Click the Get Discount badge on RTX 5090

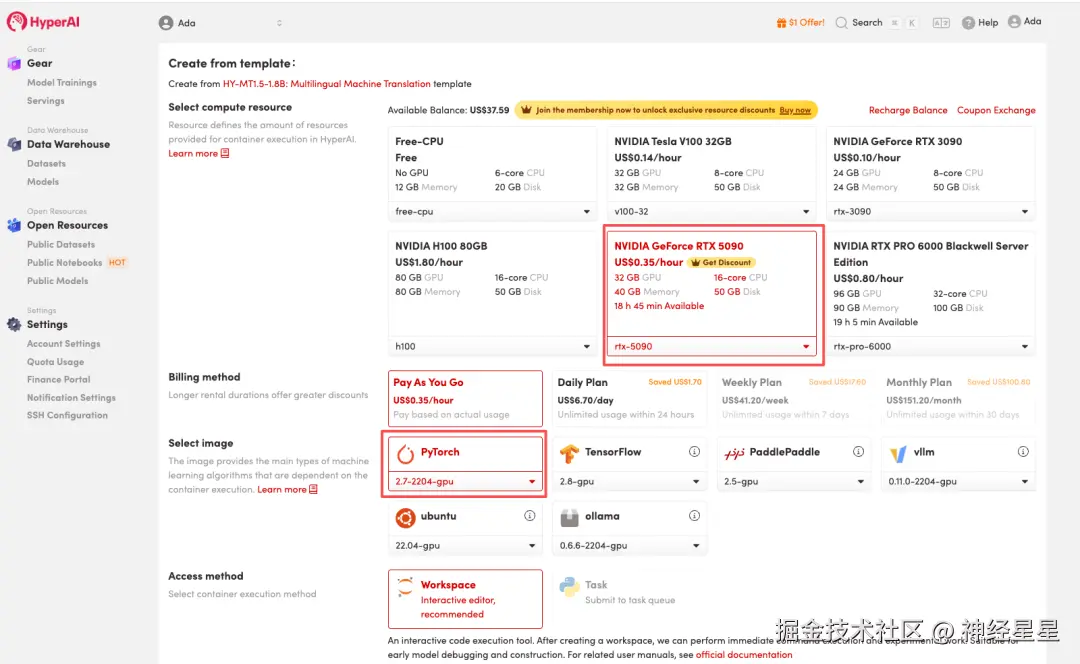pyautogui.click(x=721, y=262)
